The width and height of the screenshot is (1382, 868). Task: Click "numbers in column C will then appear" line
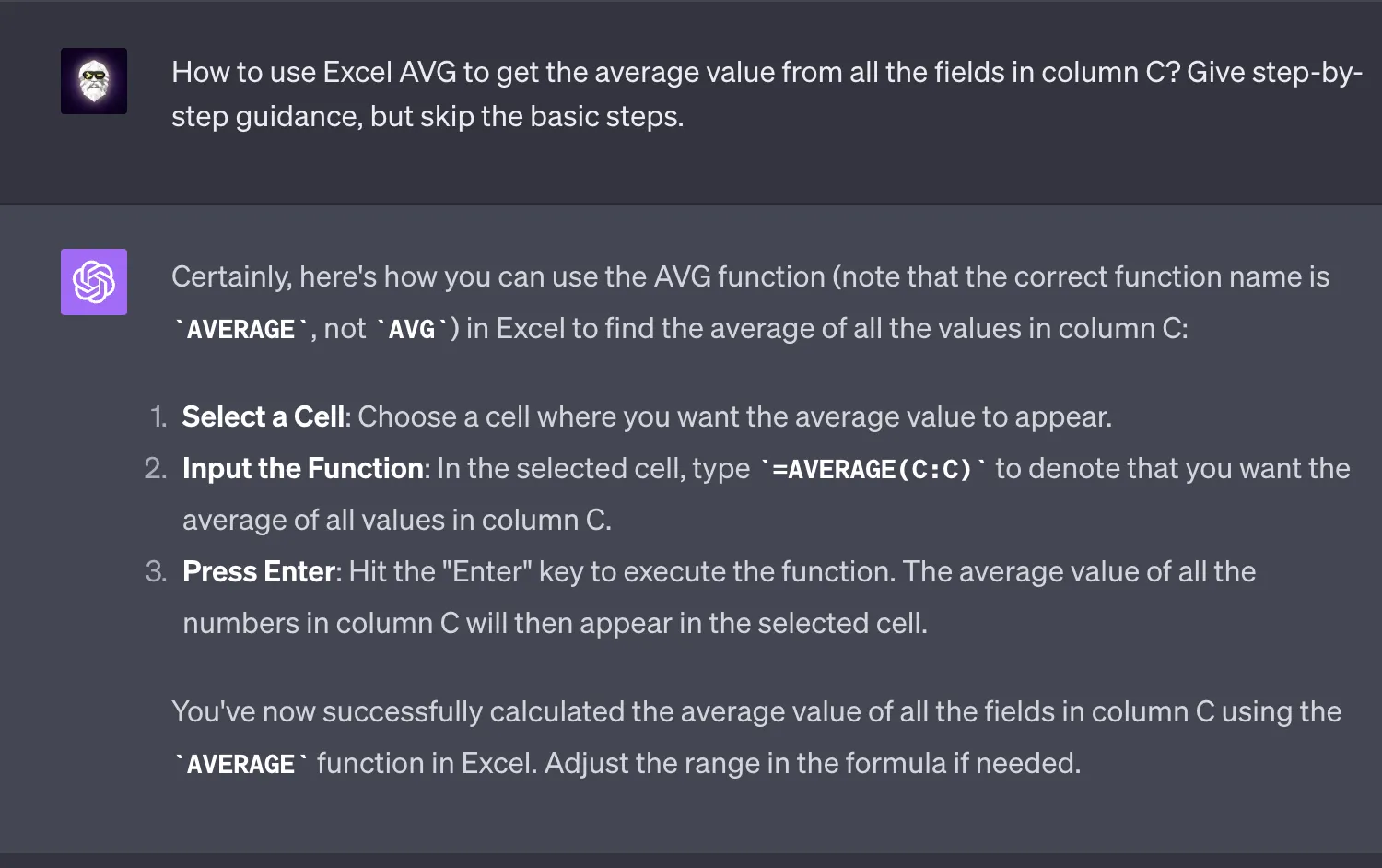pyautogui.click(x=555, y=623)
